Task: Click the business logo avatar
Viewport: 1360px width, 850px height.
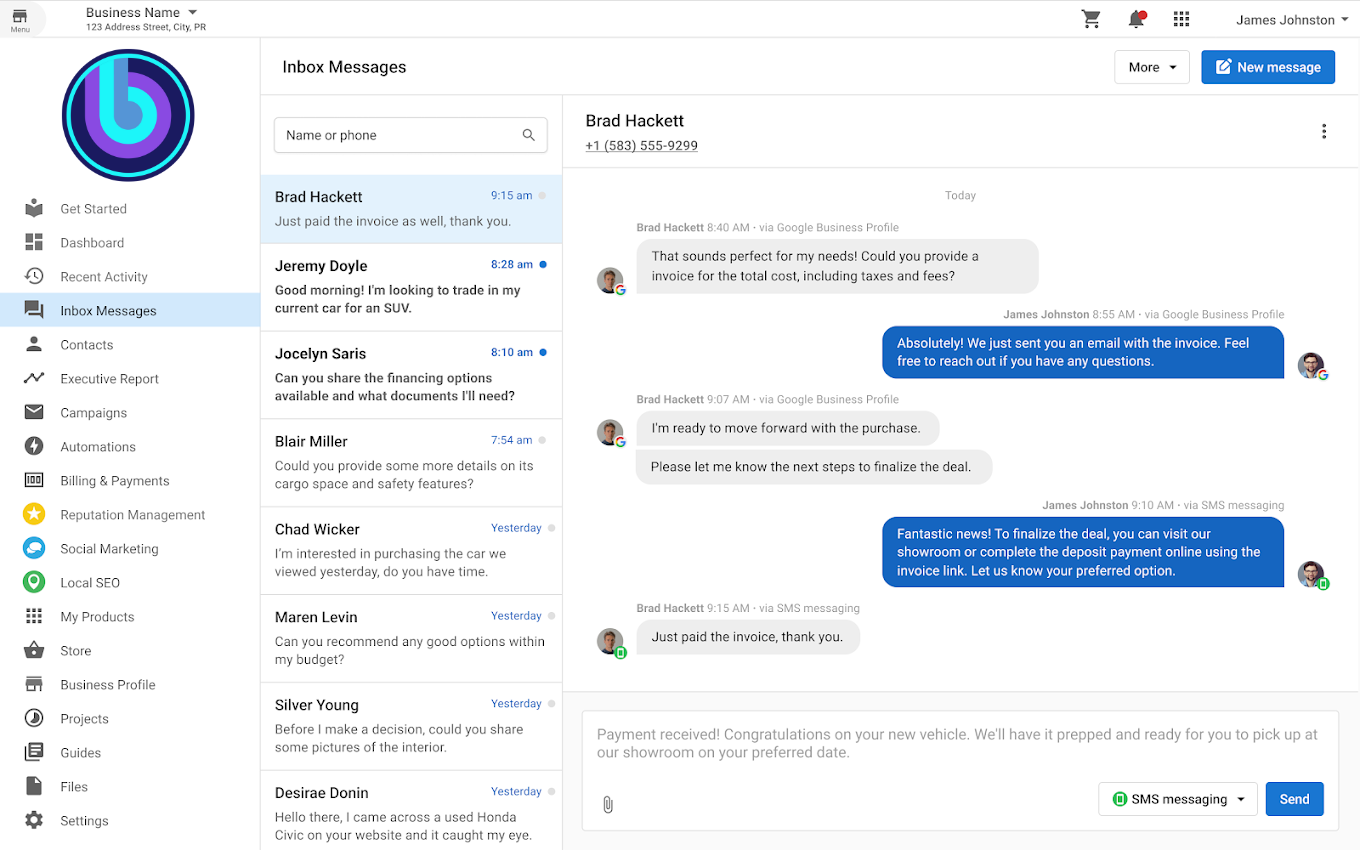Action: pos(128,115)
